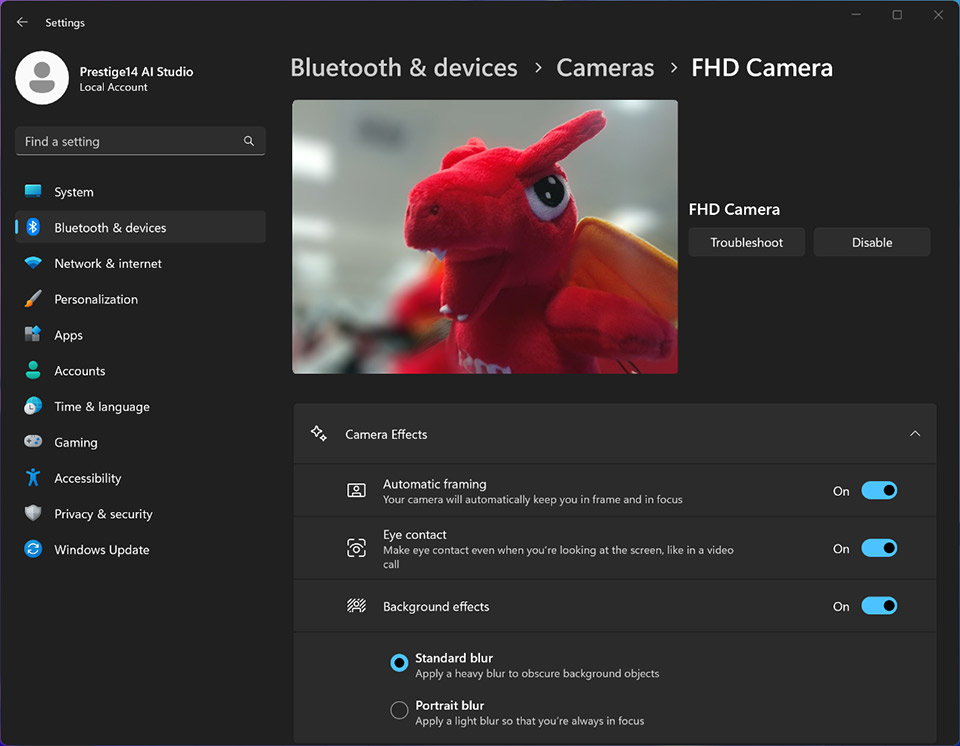Navigate to Cameras in the breadcrumb

point(605,68)
